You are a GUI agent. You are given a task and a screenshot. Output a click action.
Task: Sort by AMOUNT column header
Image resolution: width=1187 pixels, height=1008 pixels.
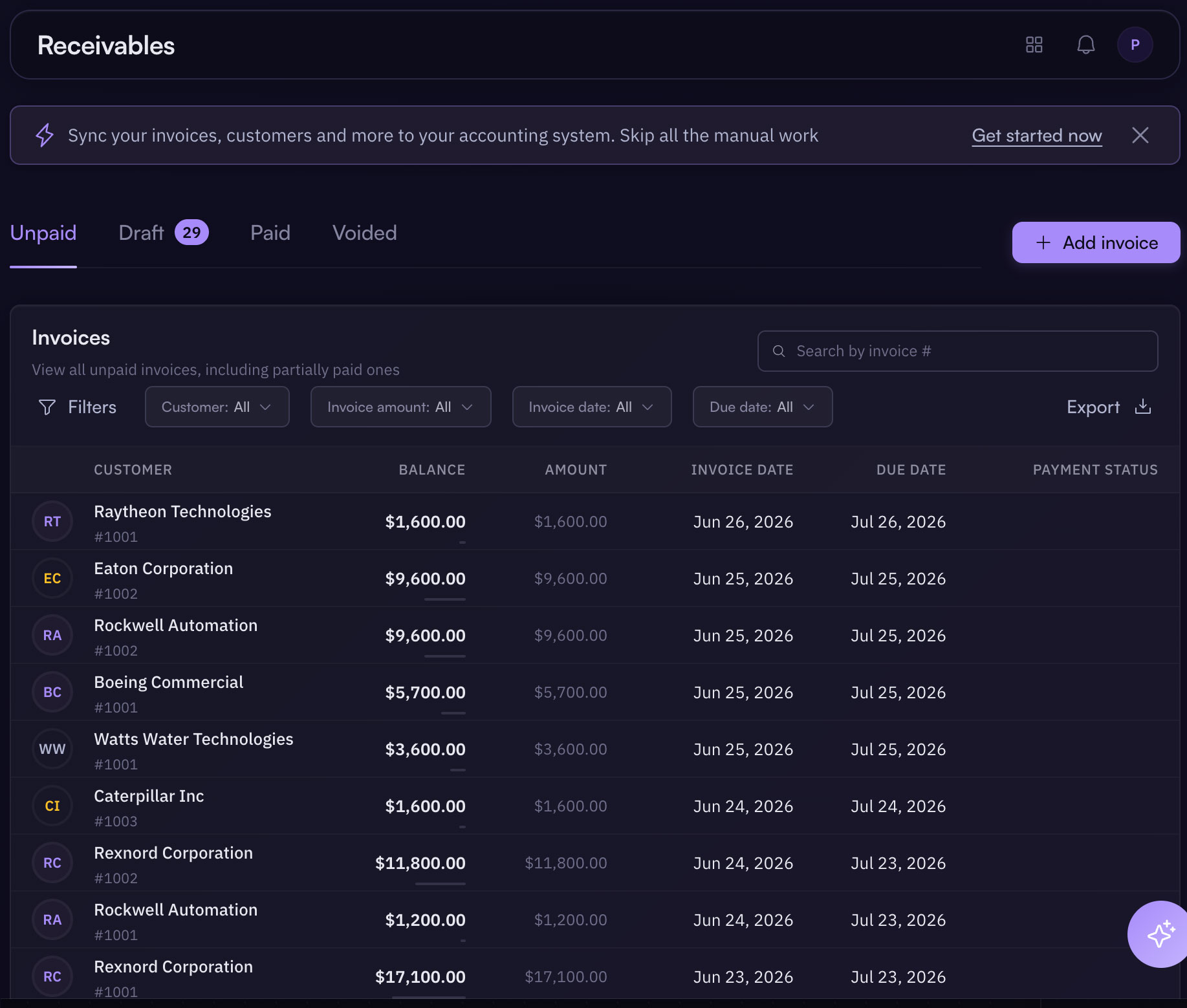point(576,470)
